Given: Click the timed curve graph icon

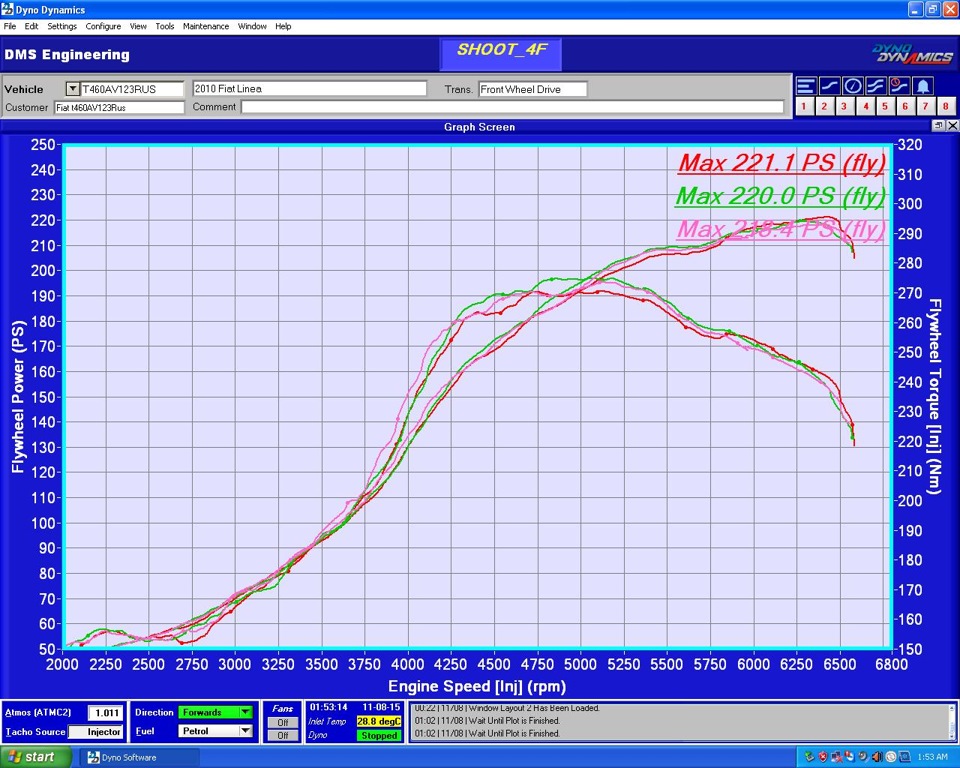Looking at the screenshot, I should (898, 86).
